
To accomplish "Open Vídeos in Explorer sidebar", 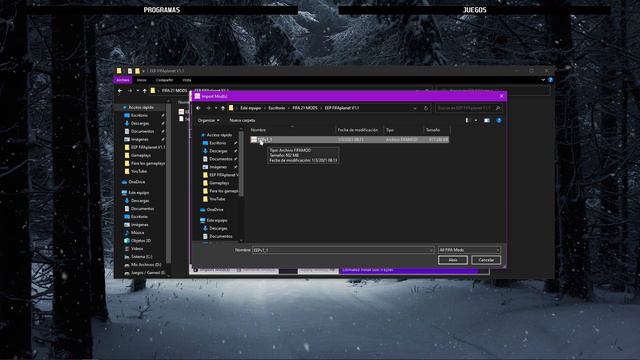I will pyautogui.click(x=137, y=249).
